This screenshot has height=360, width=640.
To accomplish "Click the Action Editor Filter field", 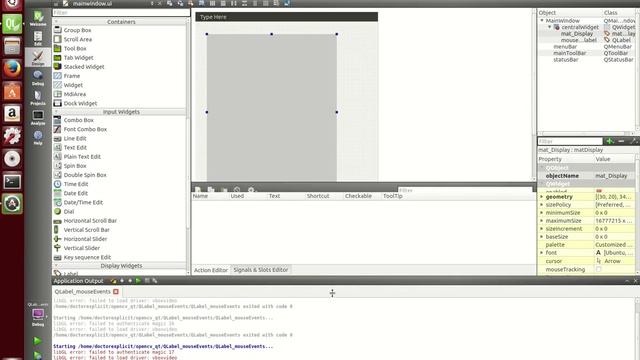I will coord(465,190).
